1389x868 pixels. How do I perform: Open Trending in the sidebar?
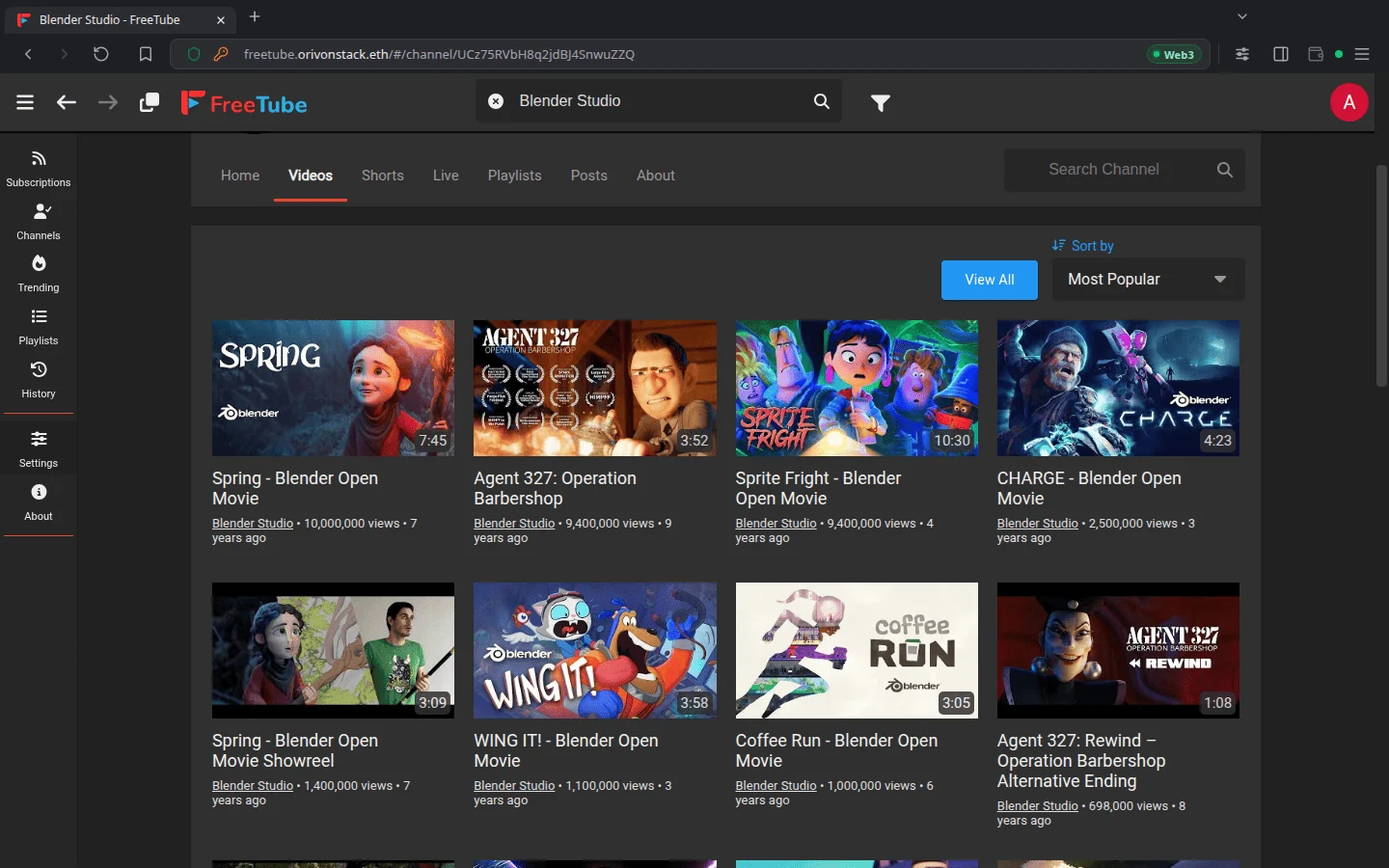39,274
